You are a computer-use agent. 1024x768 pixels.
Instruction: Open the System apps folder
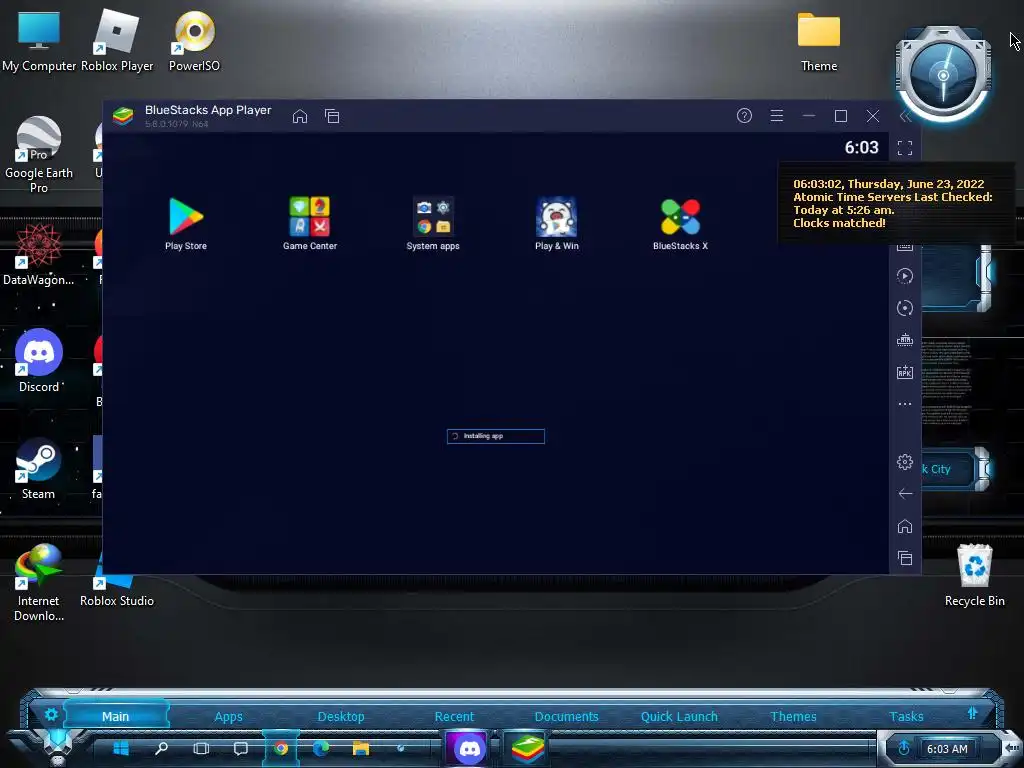click(x=432, y=222)
